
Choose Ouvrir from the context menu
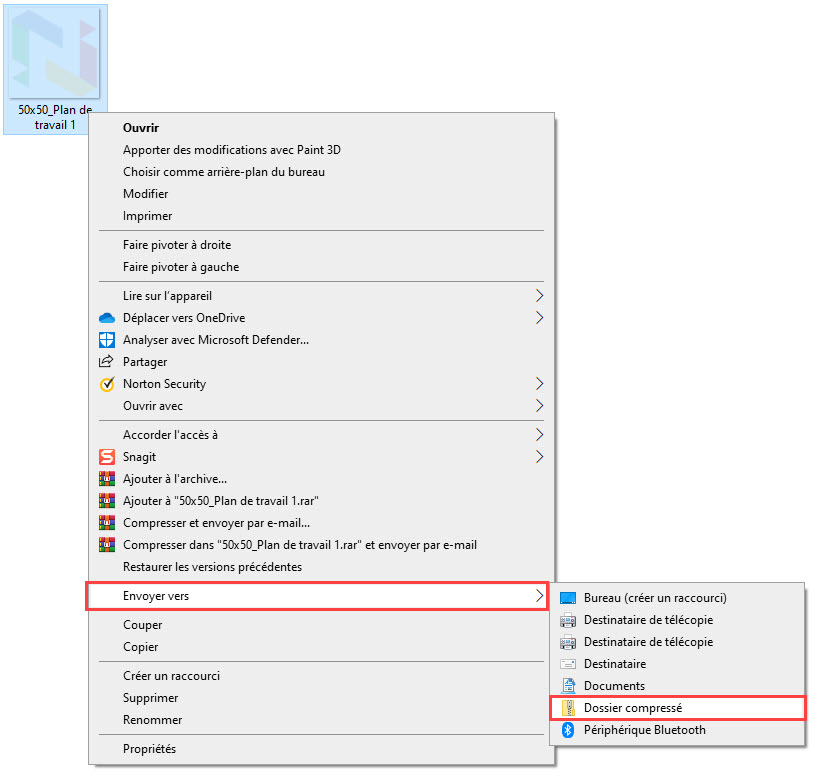[141, 128]
